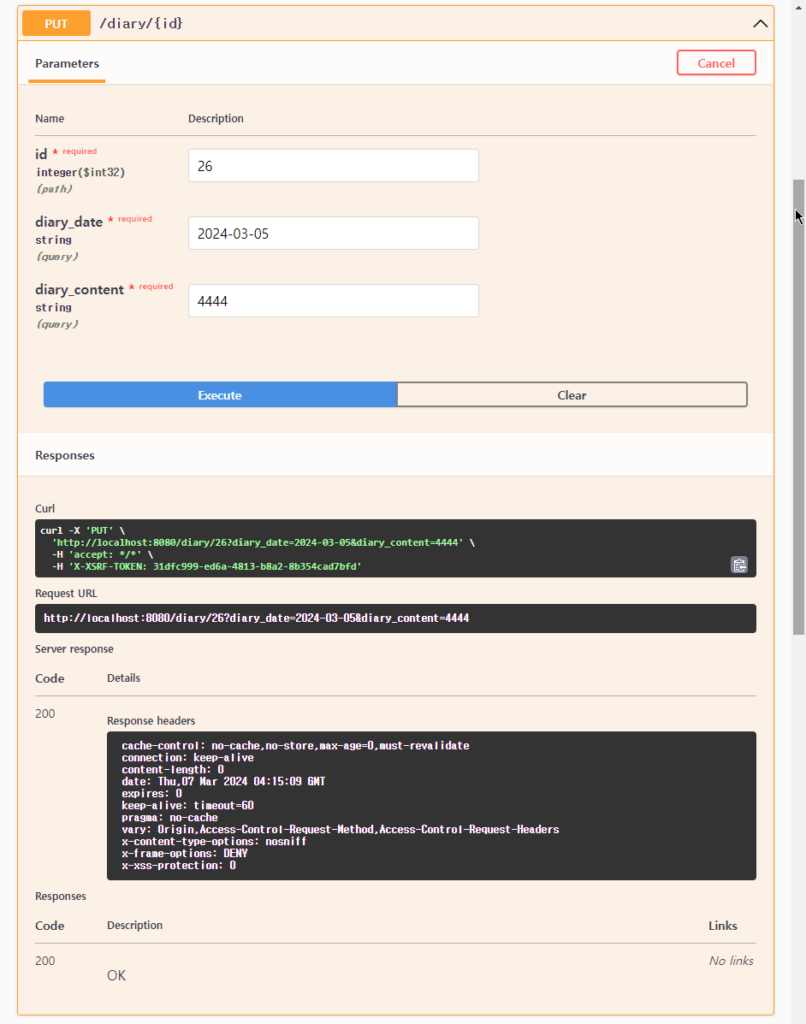Click the vertical scrollbar thumb
This screenshot has width=806, height=1024.
(798, 407)
